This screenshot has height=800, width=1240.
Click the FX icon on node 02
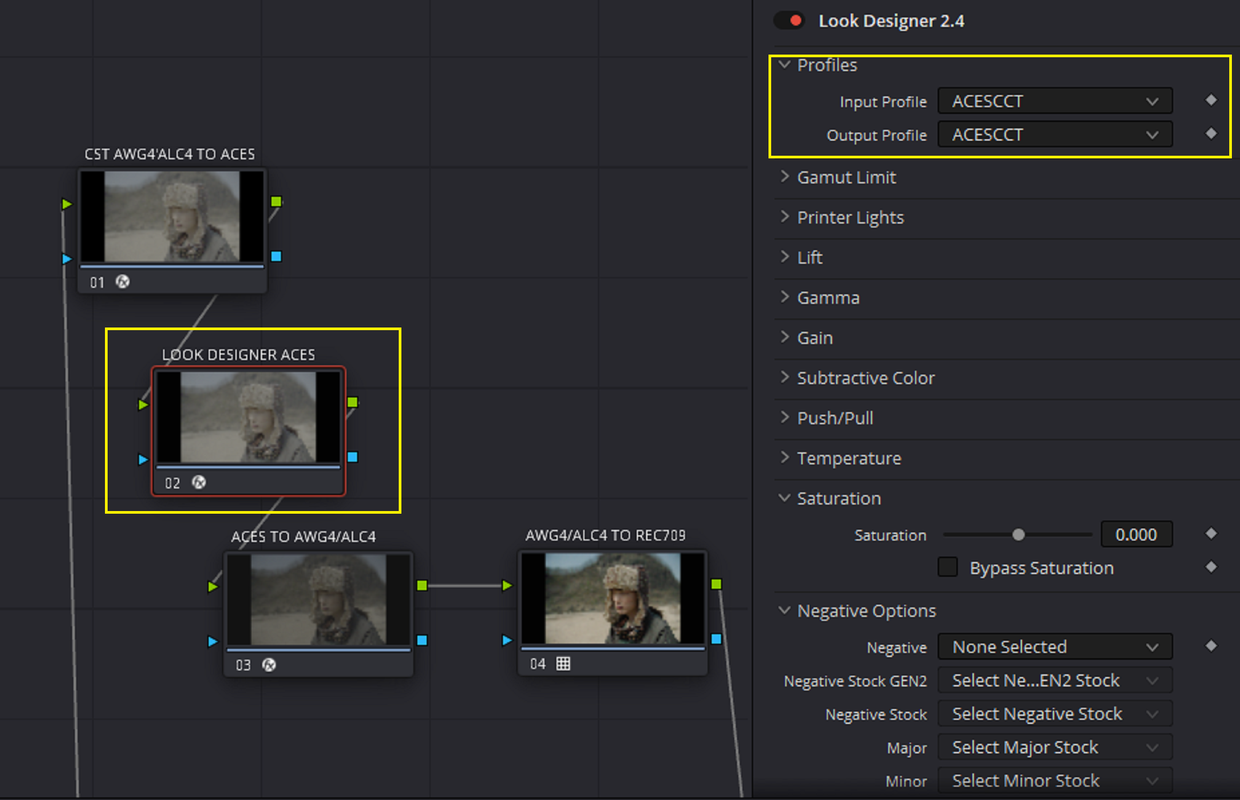(199, 483)
